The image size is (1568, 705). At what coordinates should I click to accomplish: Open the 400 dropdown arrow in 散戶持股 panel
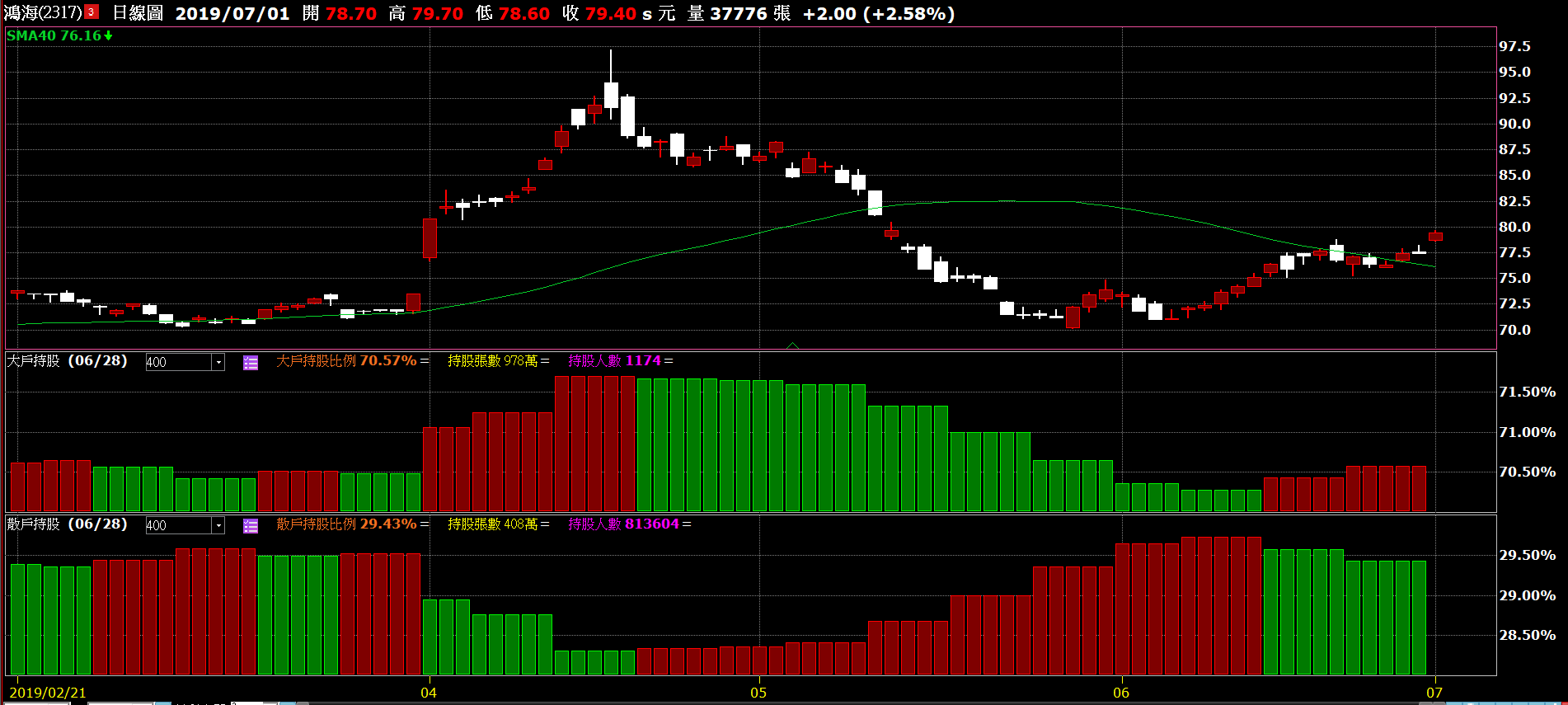[x=218, y=526]
